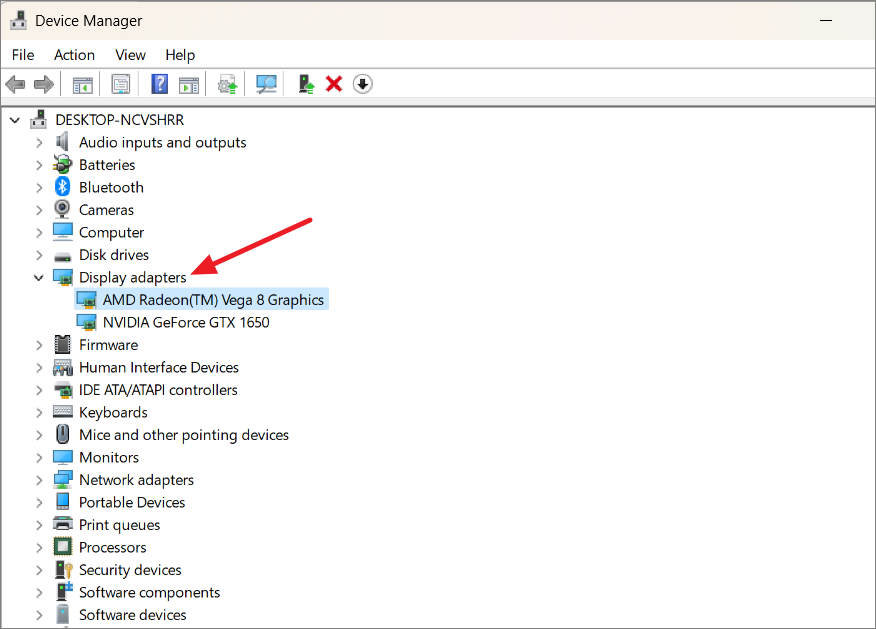Select the DESKTOP-NCVSHRR computer name
The image size is (876, 629).
pyautogui.click(x=120, y=120)
